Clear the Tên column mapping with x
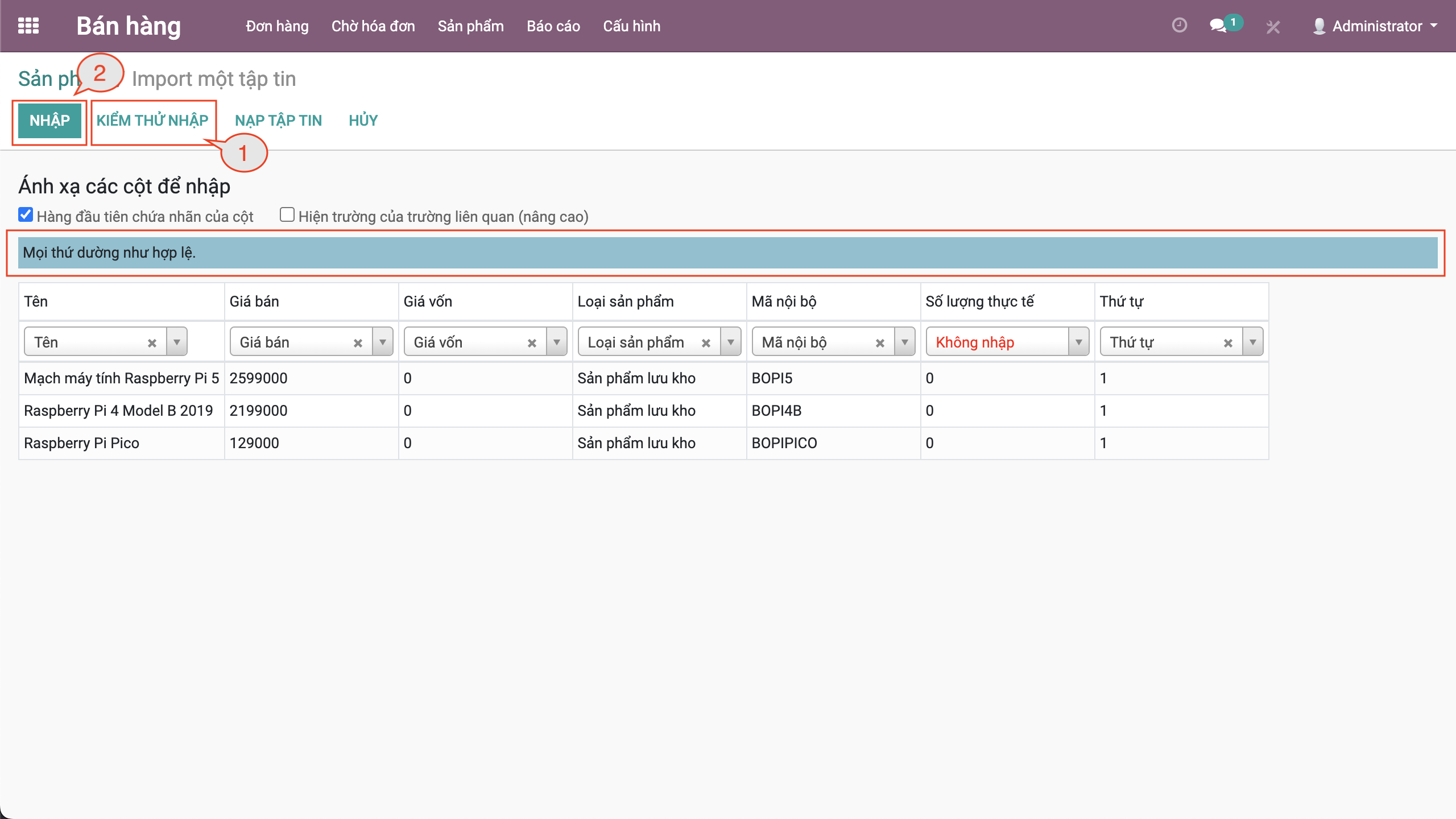This screenshot has height=819, width=1456. tap(152, 343)
